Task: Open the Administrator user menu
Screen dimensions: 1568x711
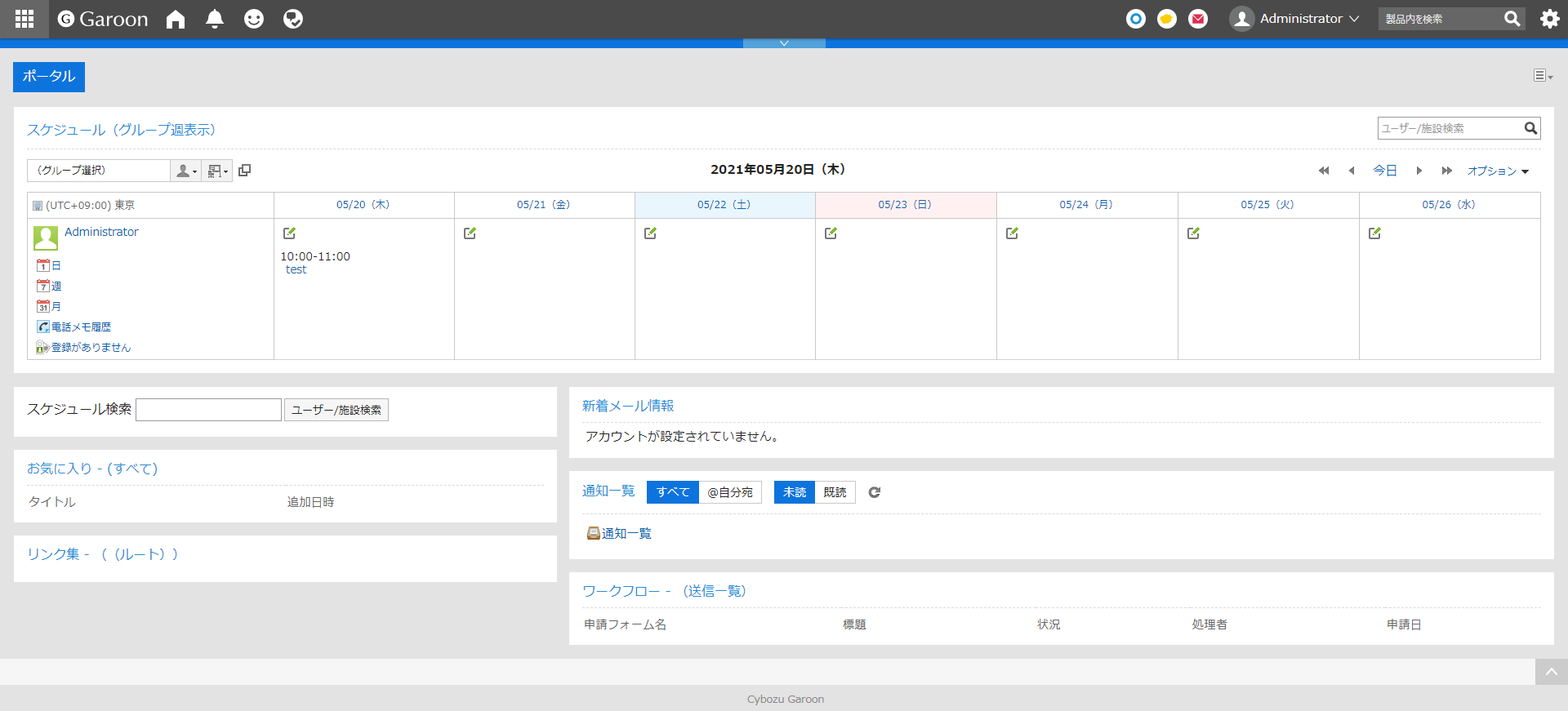Action: (1294, 19)
